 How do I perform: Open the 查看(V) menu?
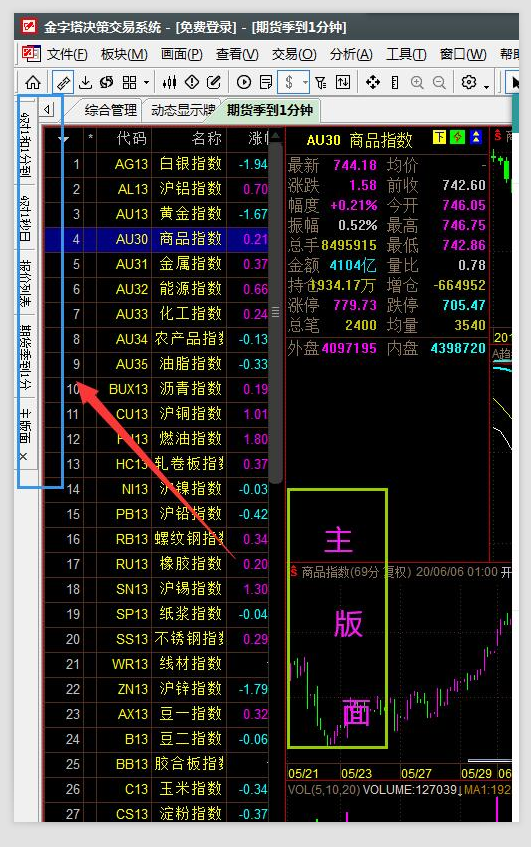pyautogui.click(x=237, y=54)
